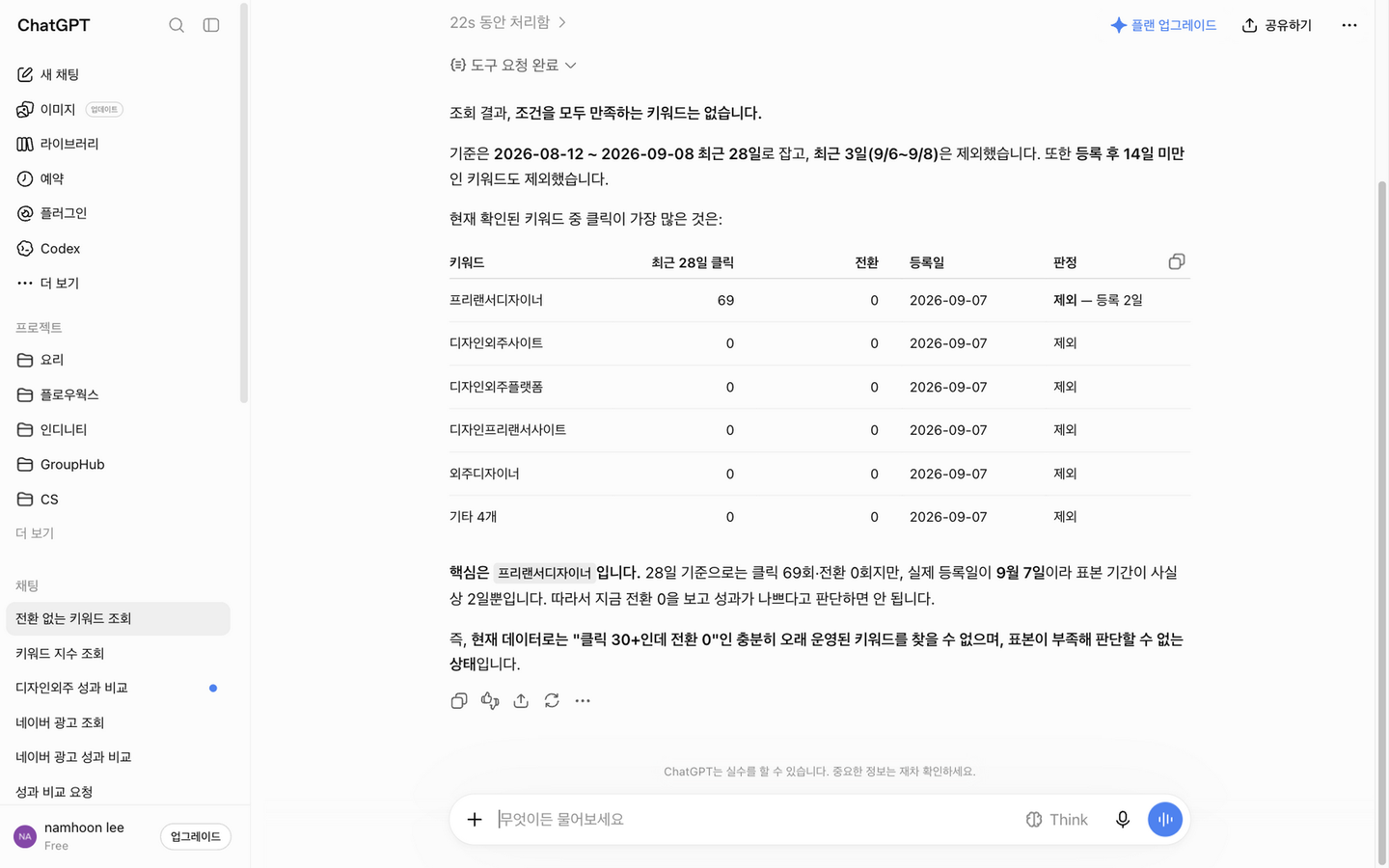
Task: Expand the 도구 요청 완료 details
Action: coord(513,65)
